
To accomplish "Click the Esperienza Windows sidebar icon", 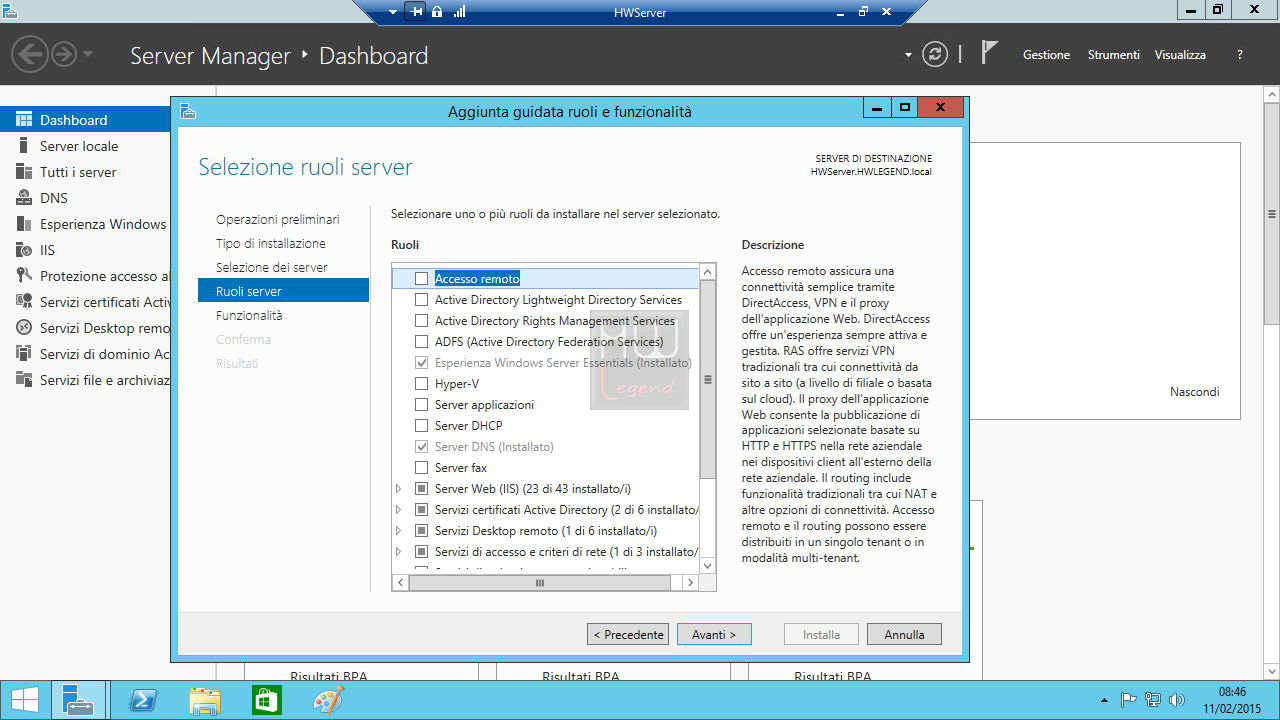I will coord(23,224).
